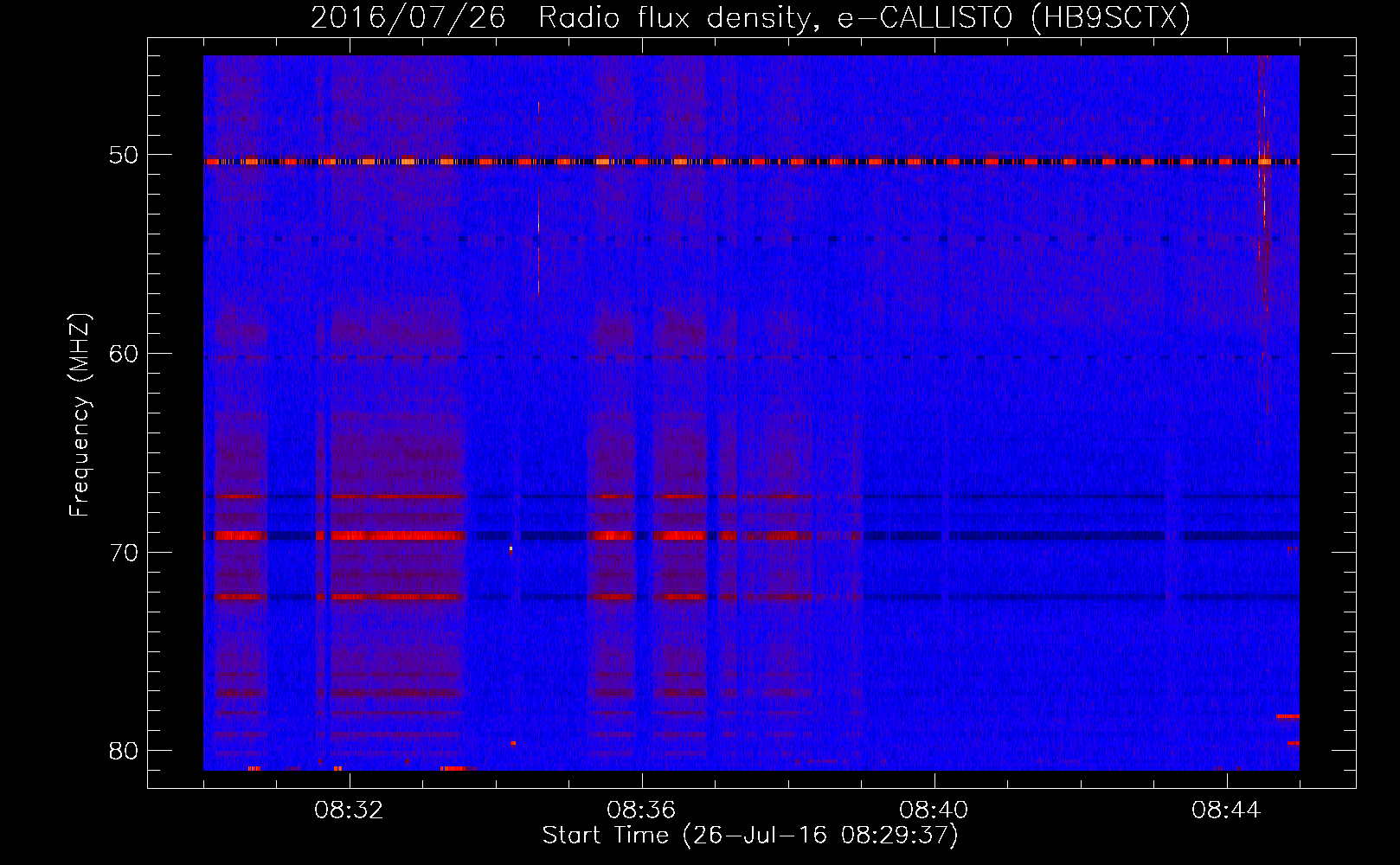The height and width of the screenshot is (865, 1400).
Task: Click the 'Frequency (MHZ)' y-axis label
Action: click(x=80, y=415)
